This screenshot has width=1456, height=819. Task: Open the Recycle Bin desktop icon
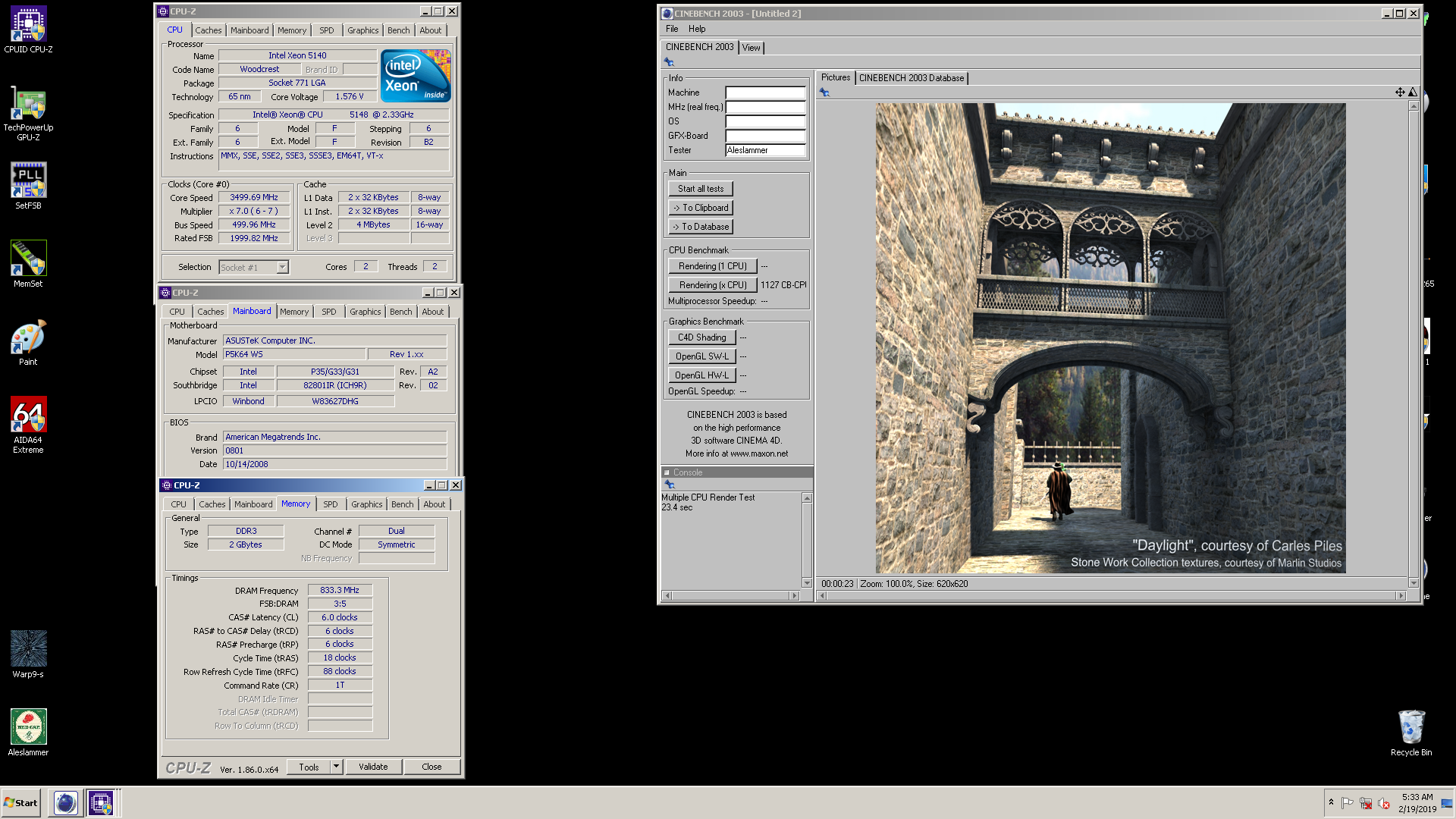coord(1411,733)
